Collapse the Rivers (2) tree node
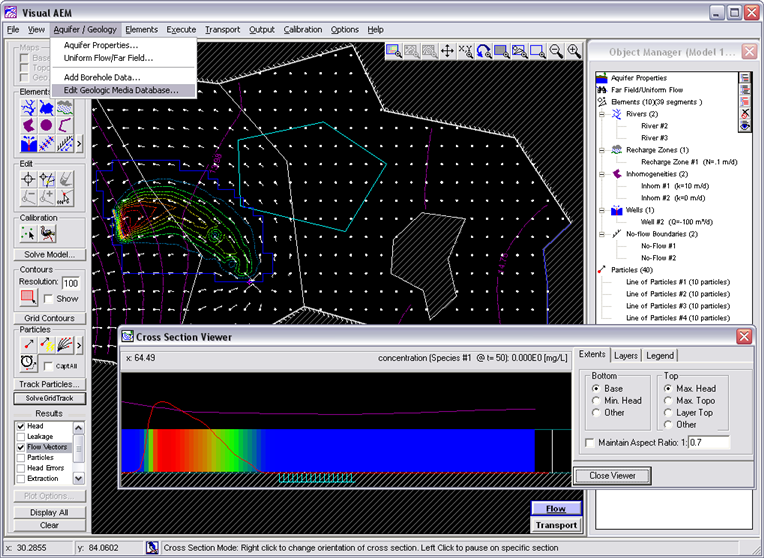This screenshot has height=558, width=764. 602,114
